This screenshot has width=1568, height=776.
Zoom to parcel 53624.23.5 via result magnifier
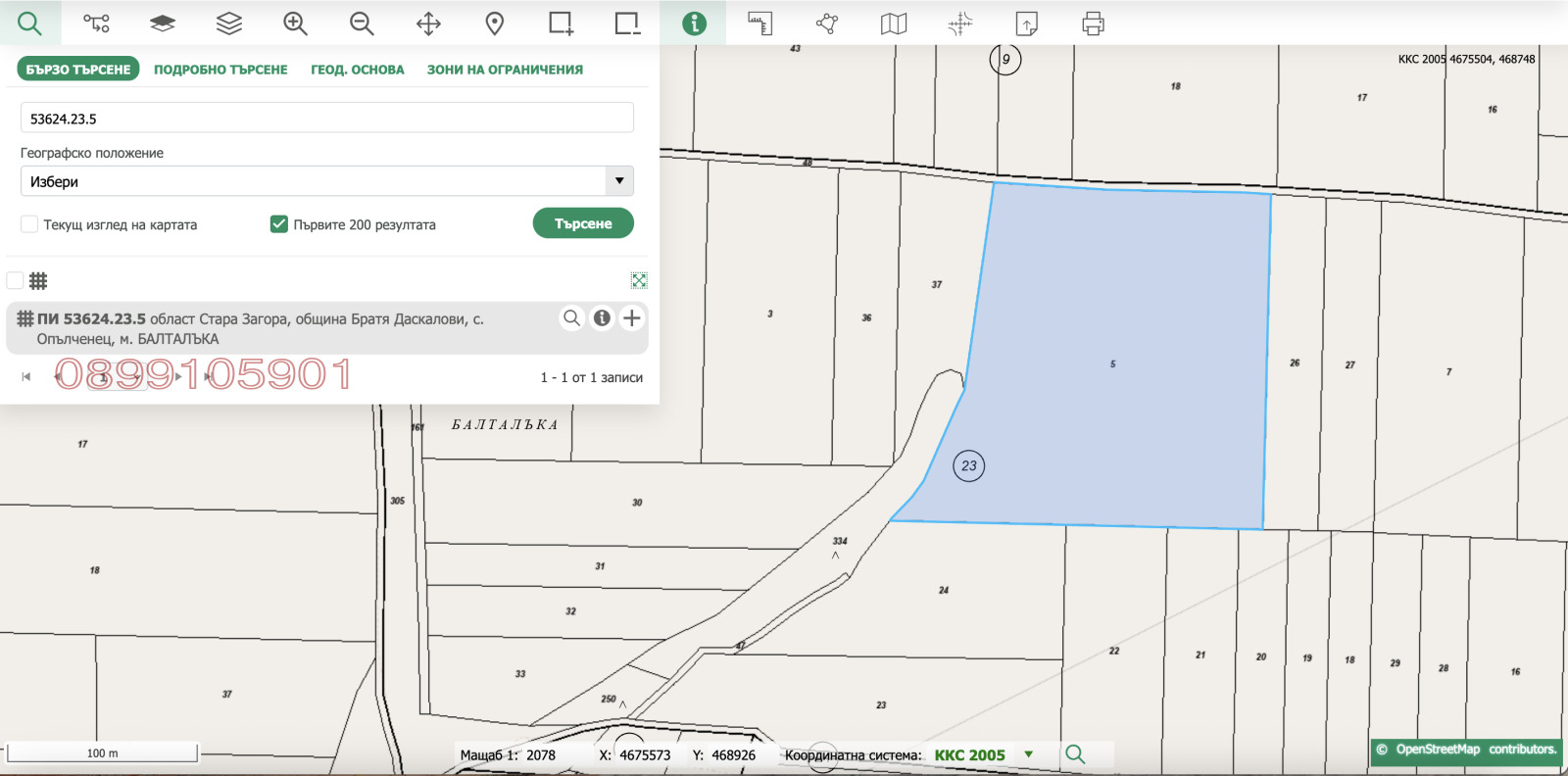[x=571, y=318]
